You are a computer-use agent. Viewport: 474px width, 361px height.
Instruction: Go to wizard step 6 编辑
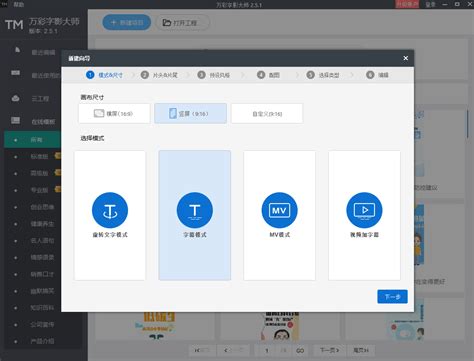[377, 75]
